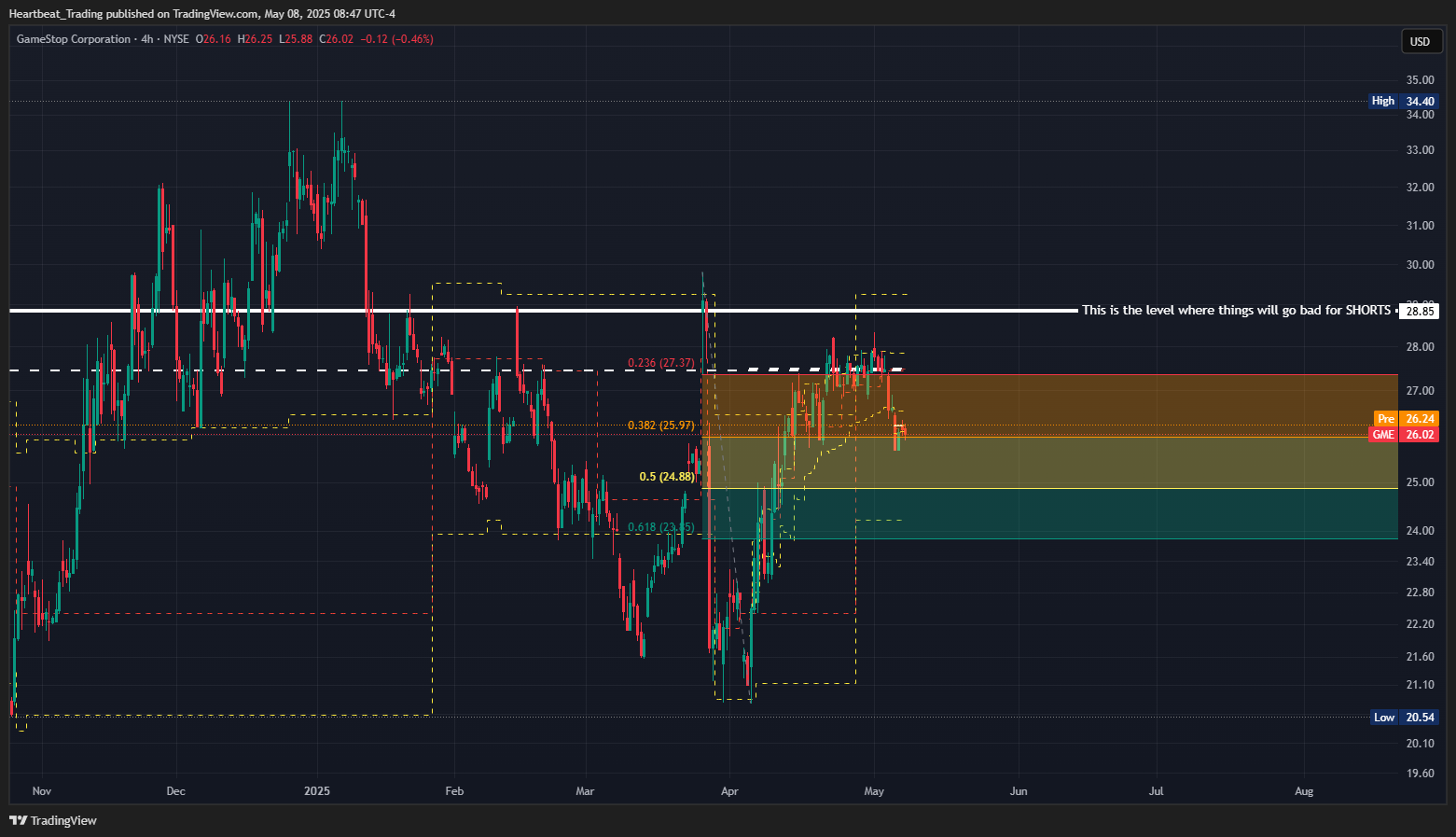Click the Mar label on time axis
Screen dimensions: 1456x837
click(585, 791)
